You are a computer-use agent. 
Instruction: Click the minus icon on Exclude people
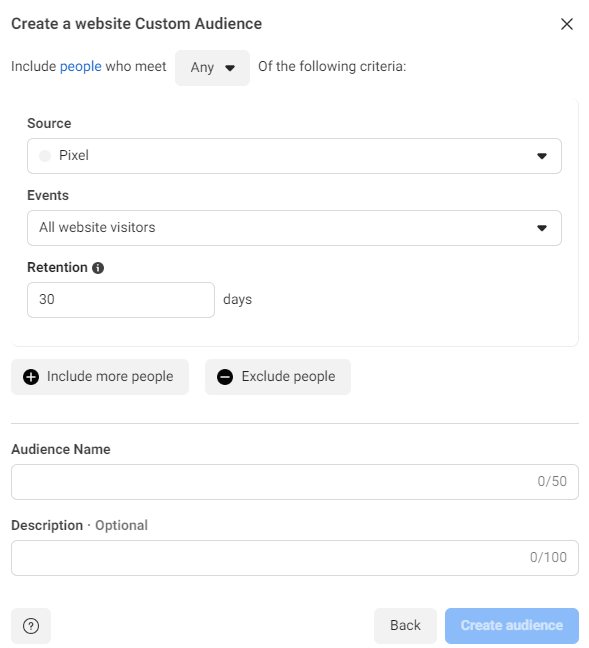(x=225, y=377)
